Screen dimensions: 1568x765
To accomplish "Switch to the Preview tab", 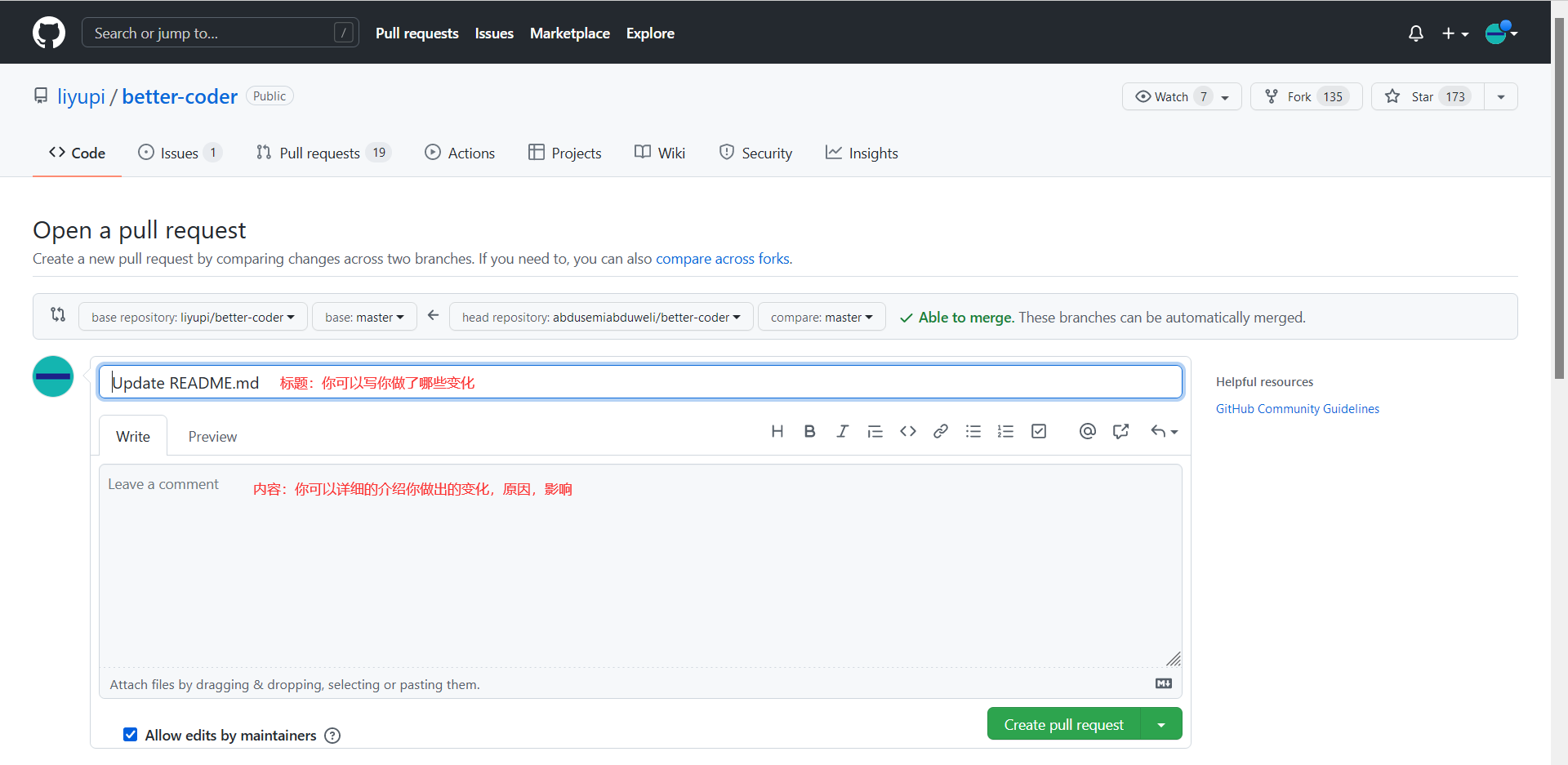I will click(212, 436).
